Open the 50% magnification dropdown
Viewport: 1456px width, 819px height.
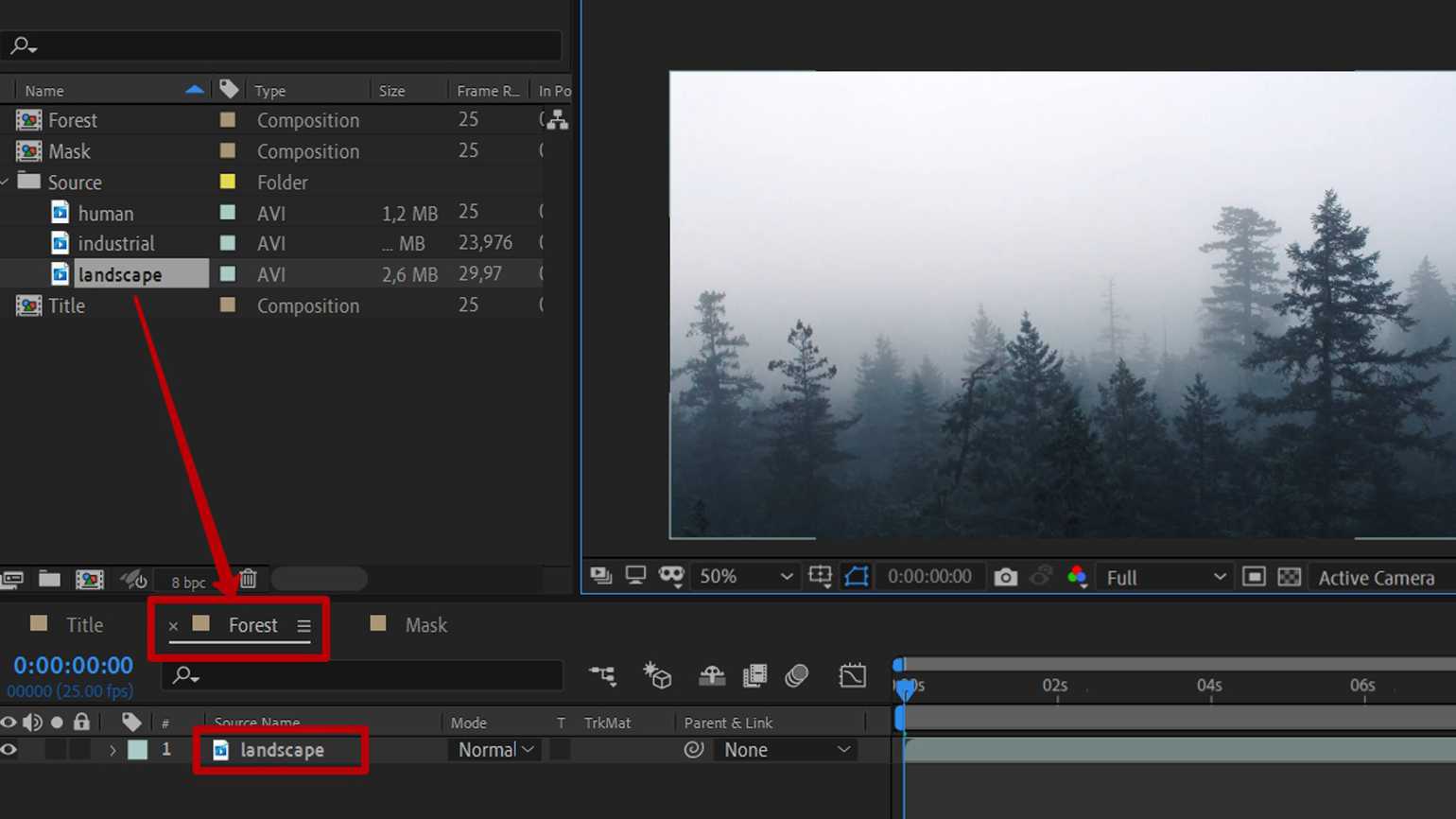coord(745,577)
